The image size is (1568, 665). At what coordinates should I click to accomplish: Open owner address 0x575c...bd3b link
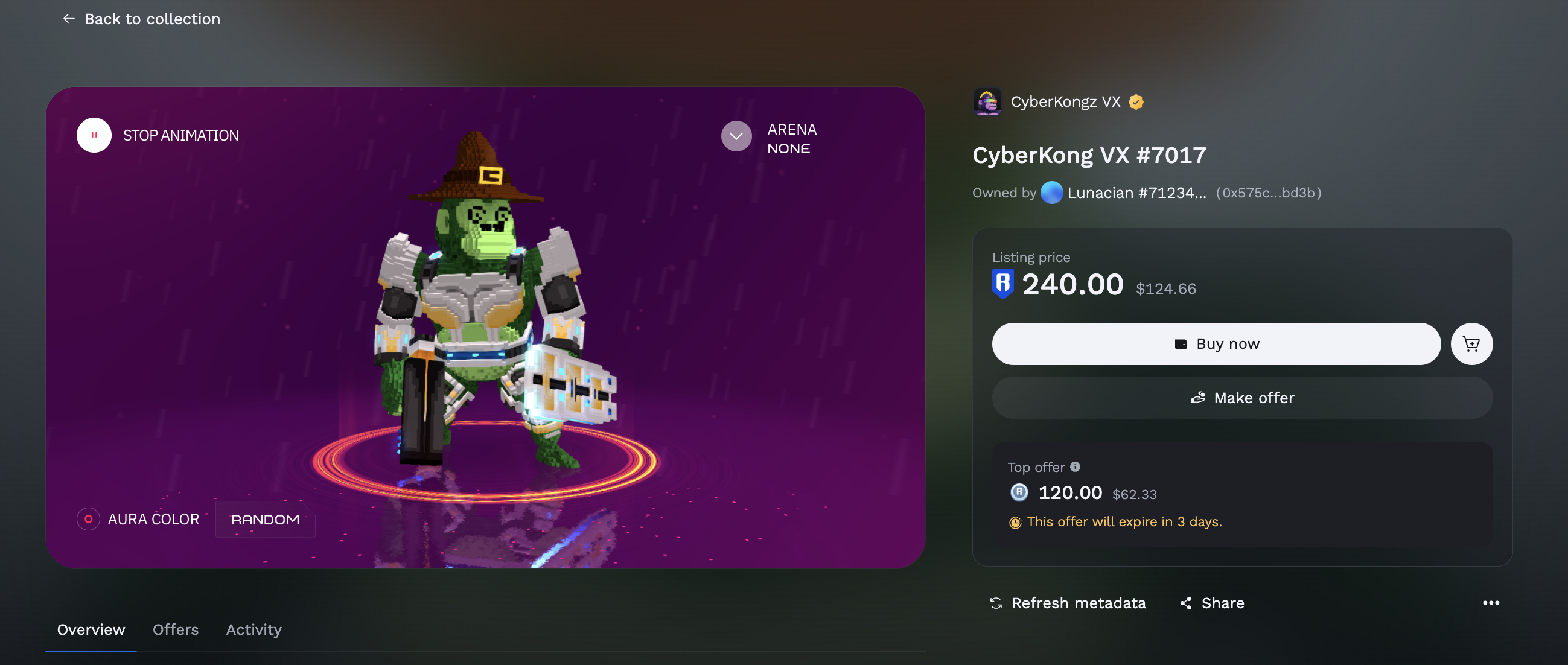click(x=1269, y=193)
